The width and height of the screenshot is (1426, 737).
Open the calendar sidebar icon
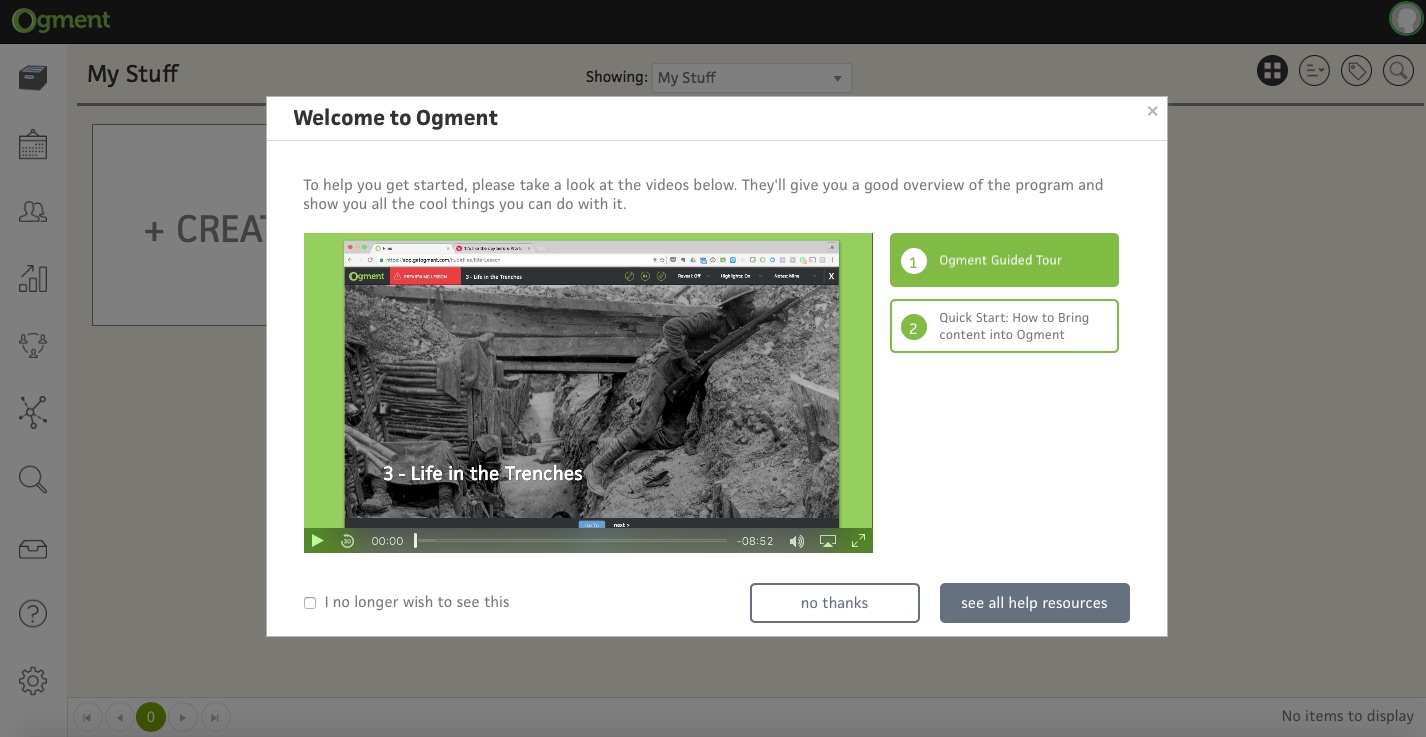click(33, 145)
